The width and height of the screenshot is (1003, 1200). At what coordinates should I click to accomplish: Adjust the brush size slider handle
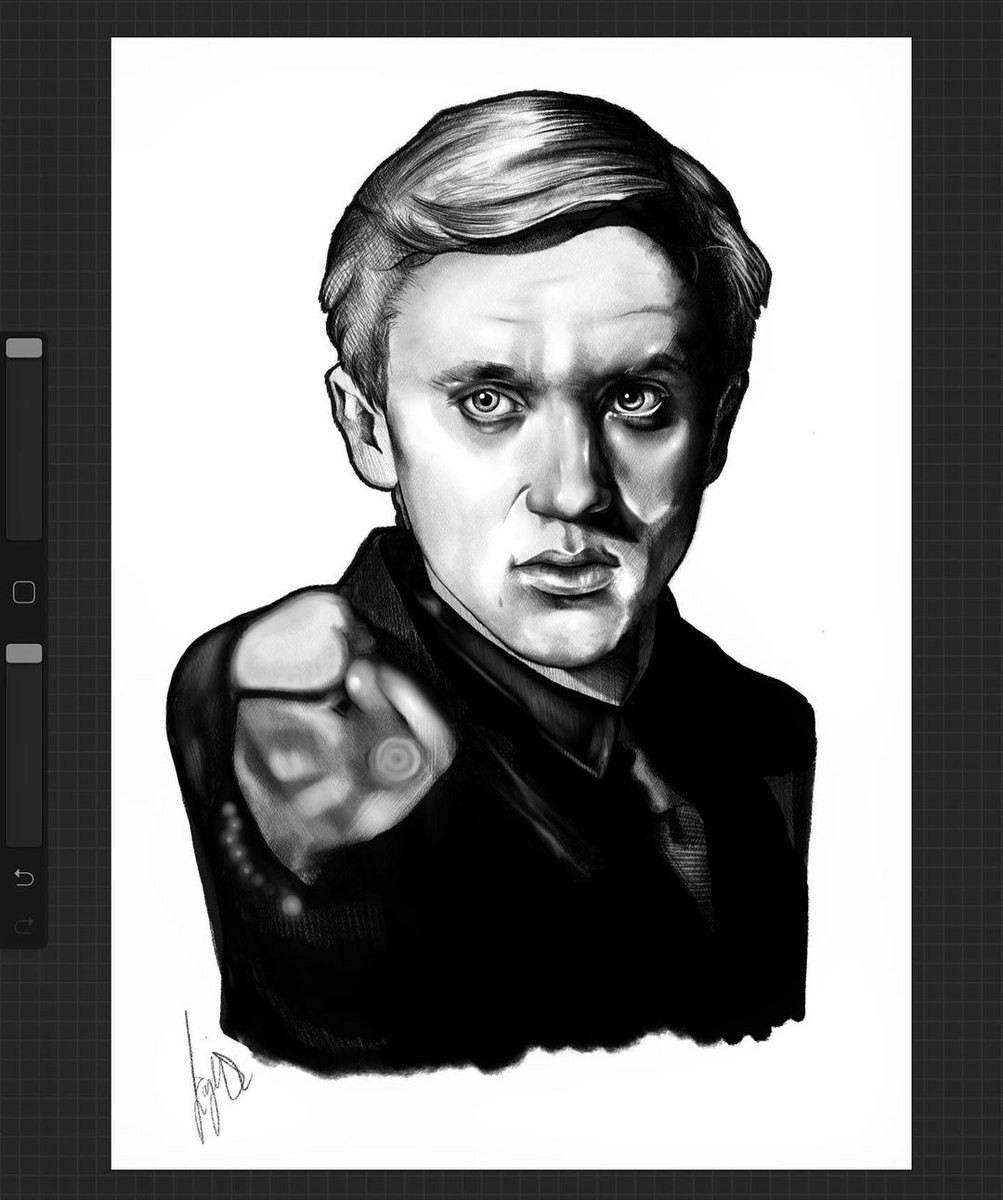24,348
